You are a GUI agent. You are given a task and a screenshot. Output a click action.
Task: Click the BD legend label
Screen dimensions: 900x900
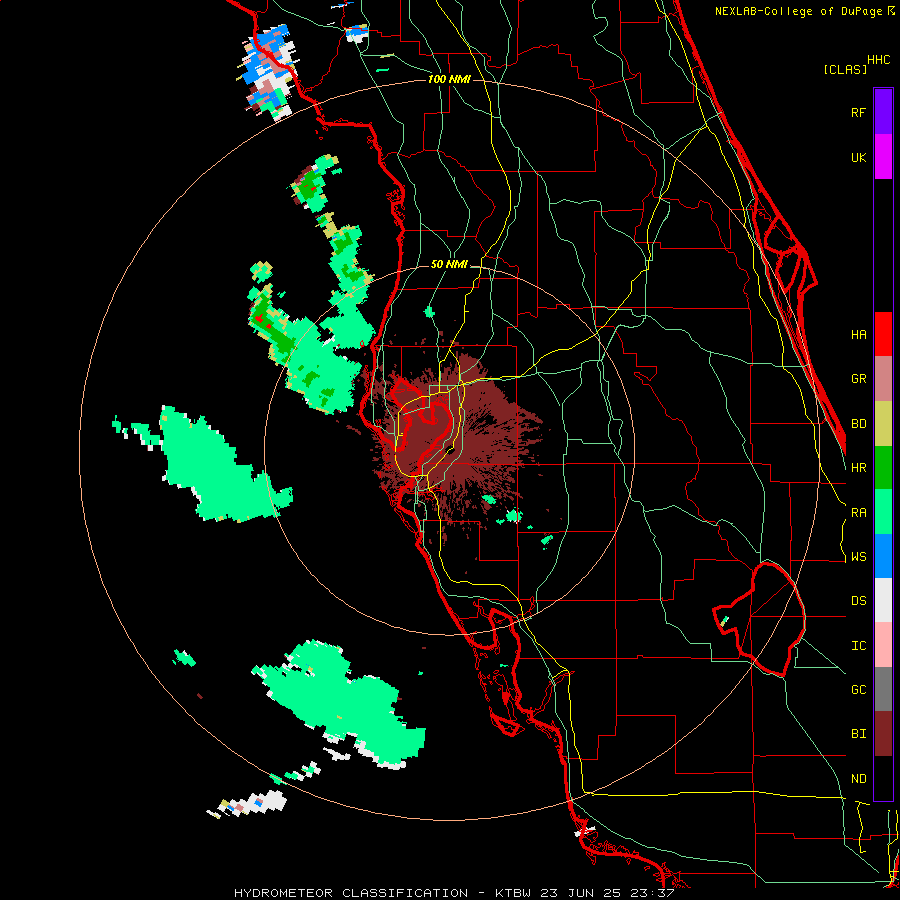[858, 424]
